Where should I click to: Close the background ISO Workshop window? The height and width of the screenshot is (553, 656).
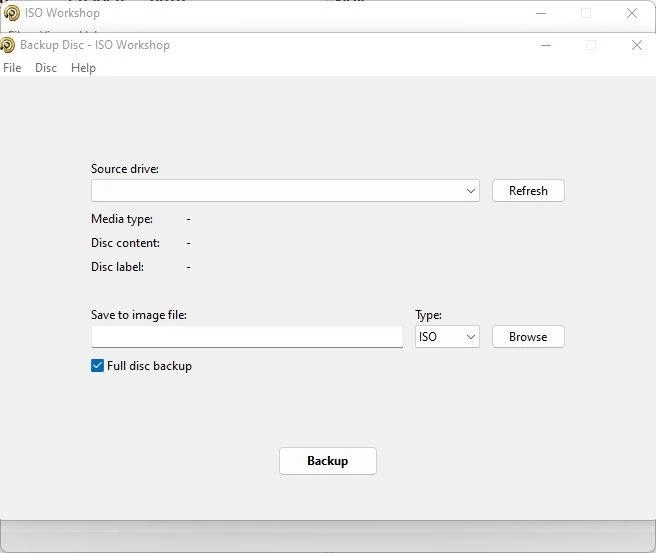coord(632,13)
